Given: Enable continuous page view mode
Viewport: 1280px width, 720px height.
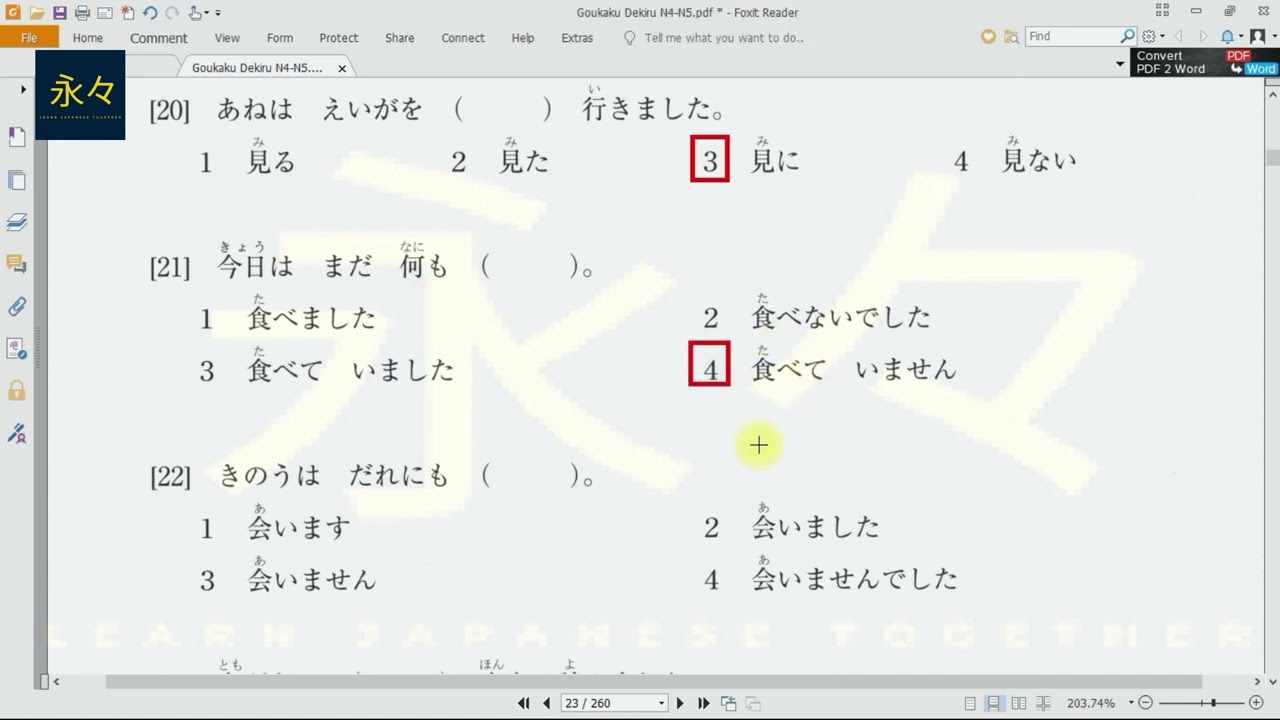Looking at the screenshot, I should pos(994,703).
